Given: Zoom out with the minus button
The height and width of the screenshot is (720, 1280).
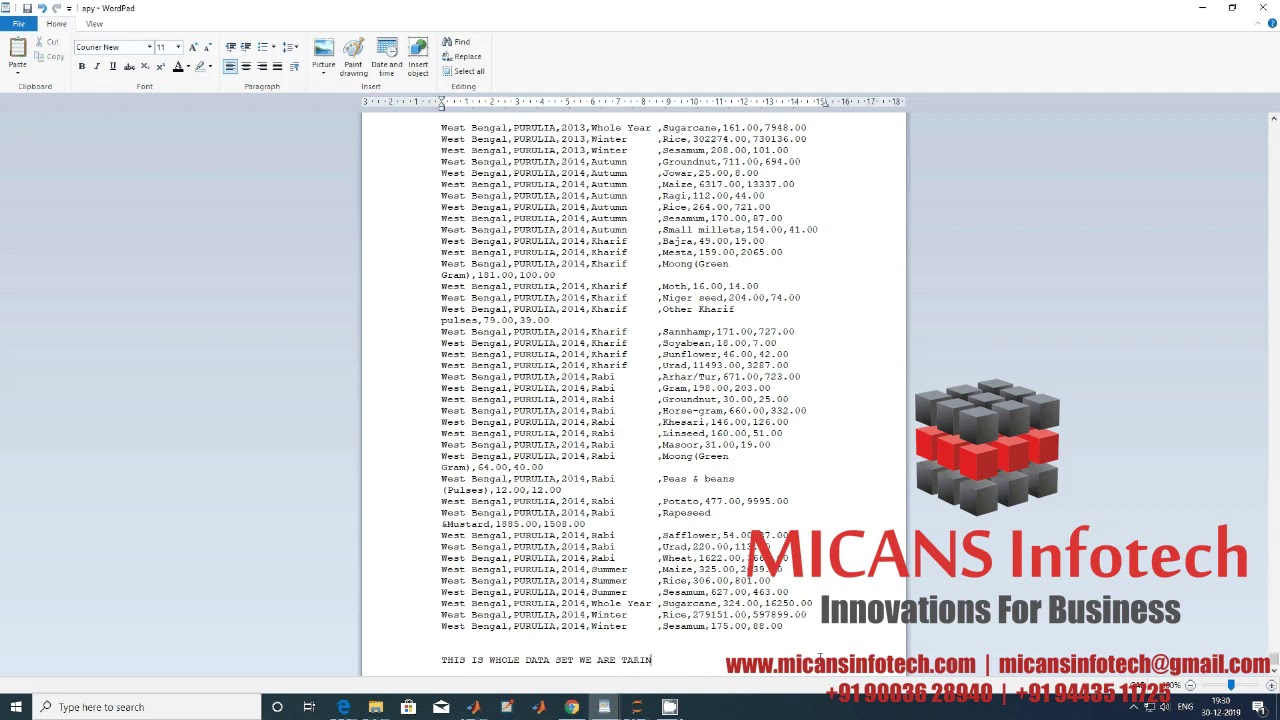Looking at the screenshot, I should pos(1190,686).
